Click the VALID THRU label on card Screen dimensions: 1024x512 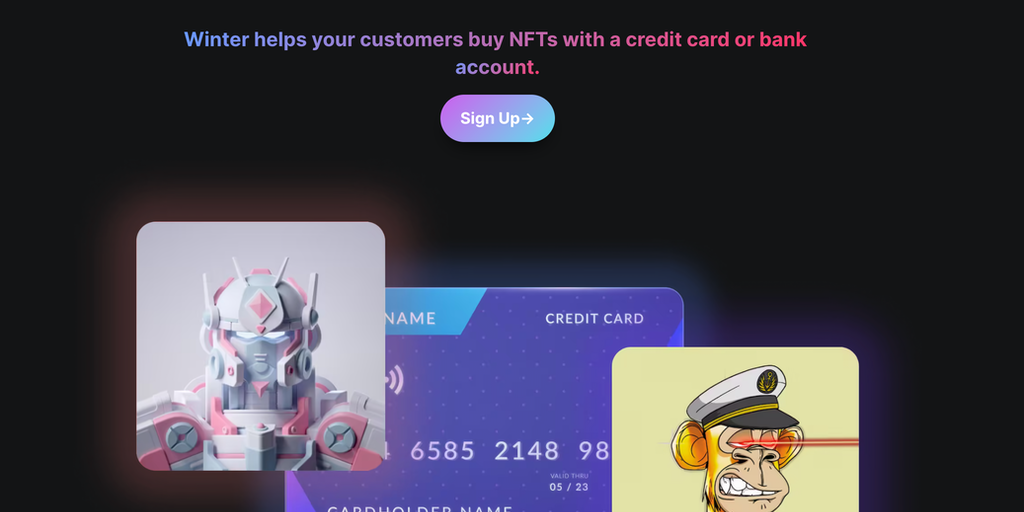click(568, 476)
